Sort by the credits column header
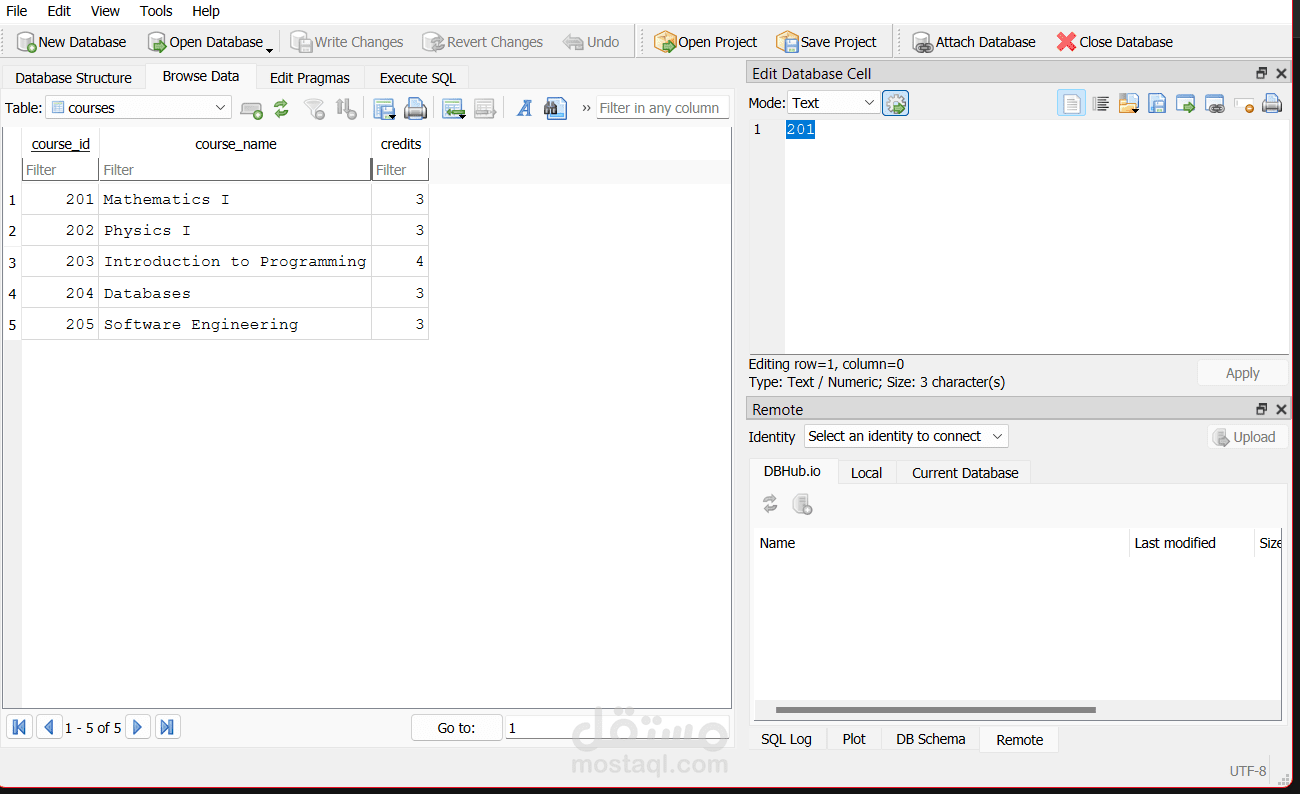This screenshot has height=794, width=1300. 400,143
